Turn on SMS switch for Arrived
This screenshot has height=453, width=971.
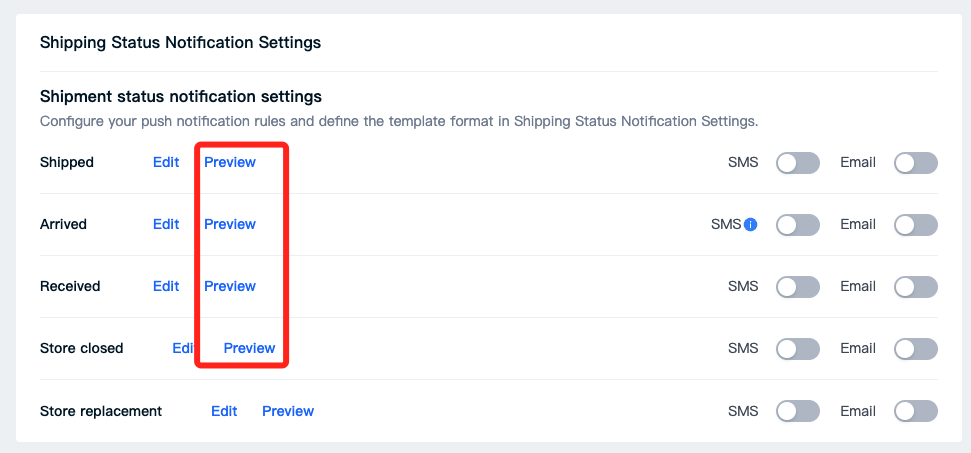pyautogui.click(x=798, y=225)
